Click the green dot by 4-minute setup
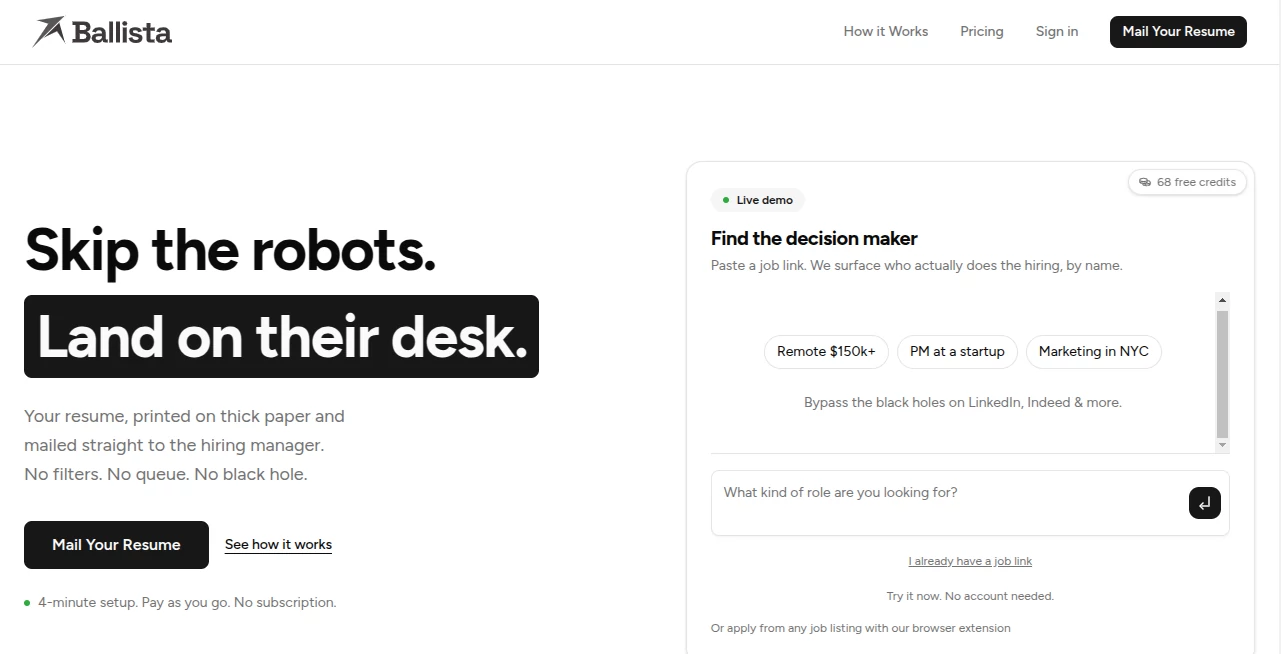 point(27,603)
